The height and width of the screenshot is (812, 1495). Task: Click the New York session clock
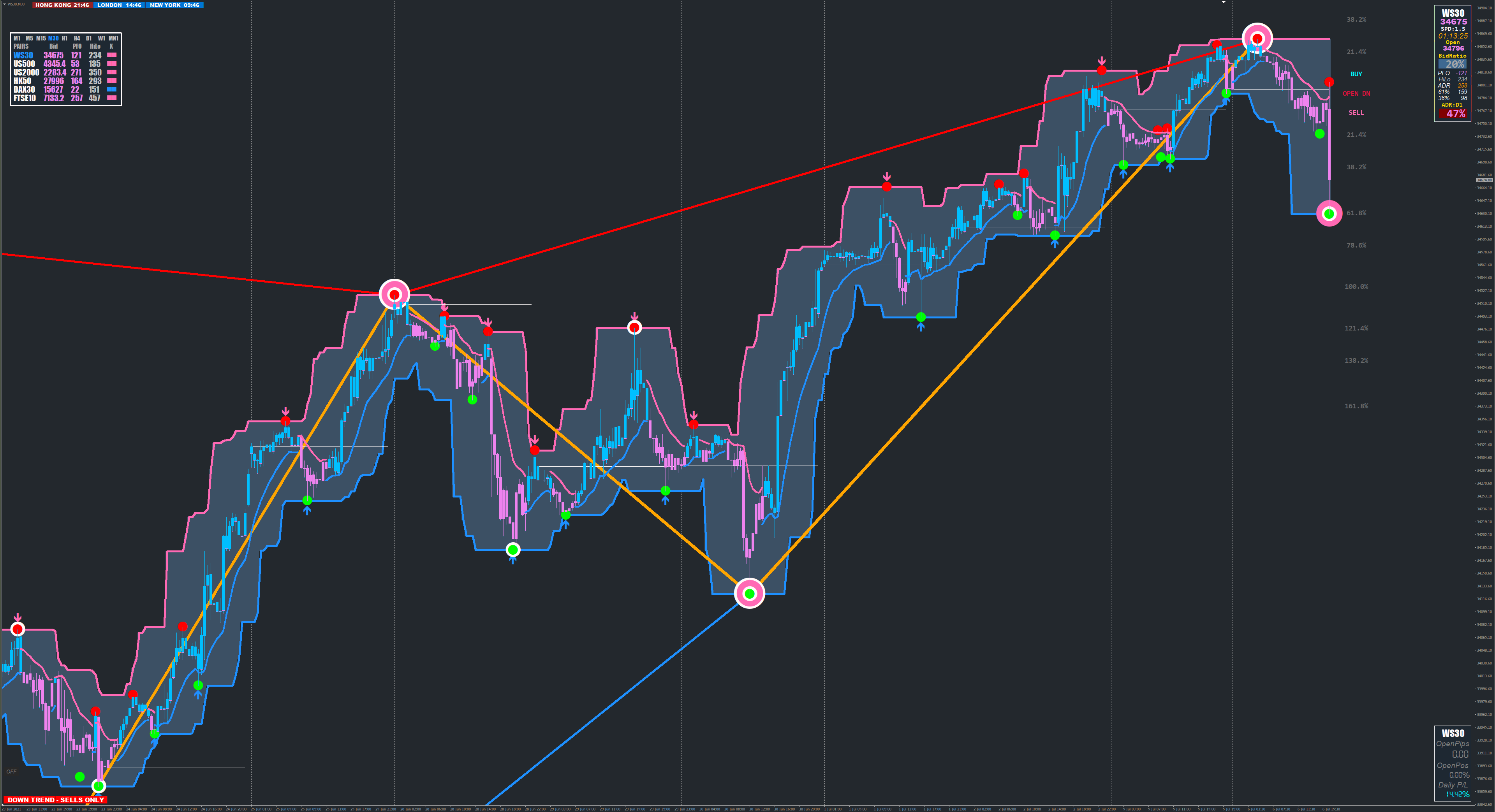tap(174, 5)
